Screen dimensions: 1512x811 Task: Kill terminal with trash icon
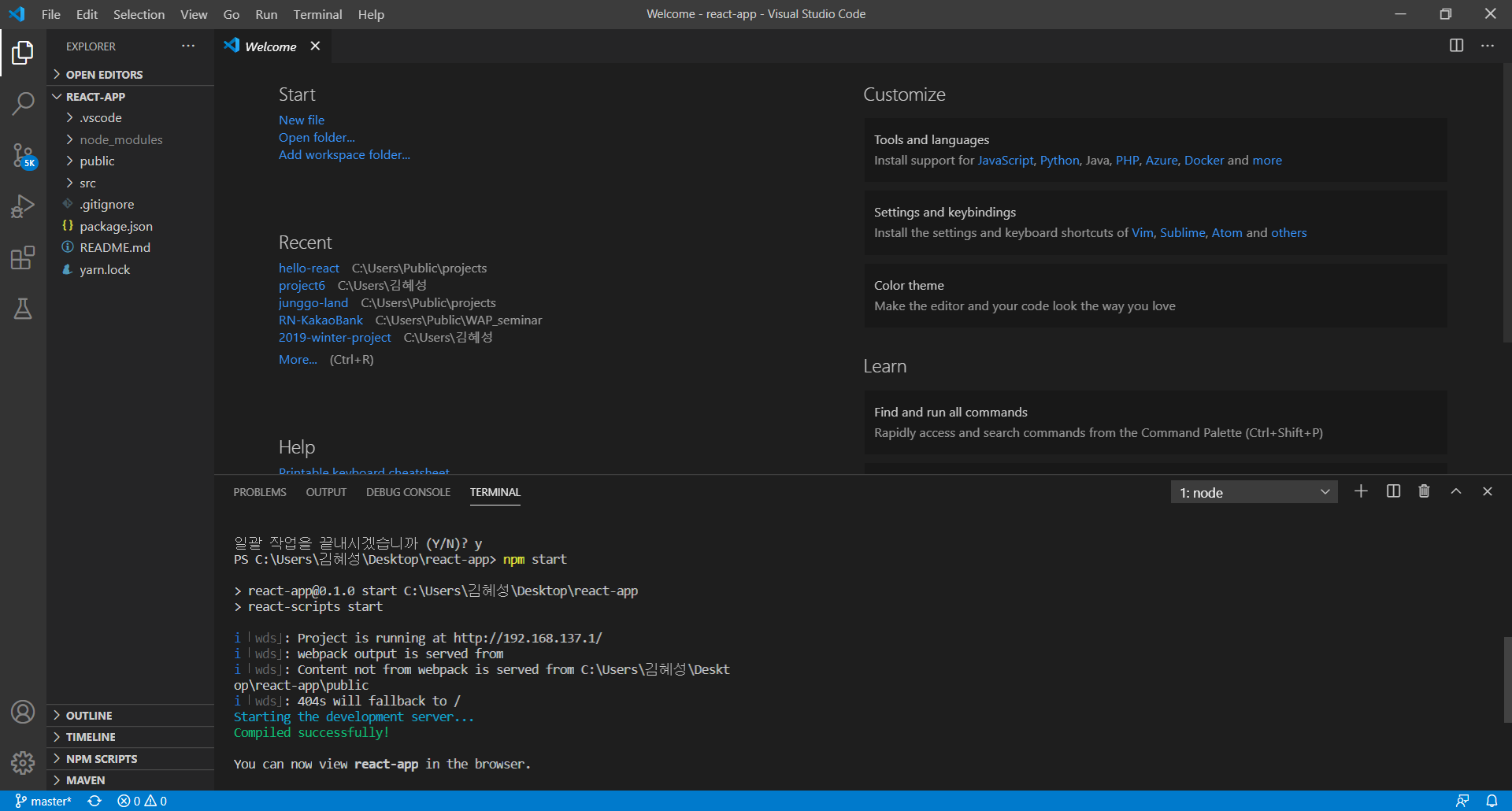[1424, 491]
